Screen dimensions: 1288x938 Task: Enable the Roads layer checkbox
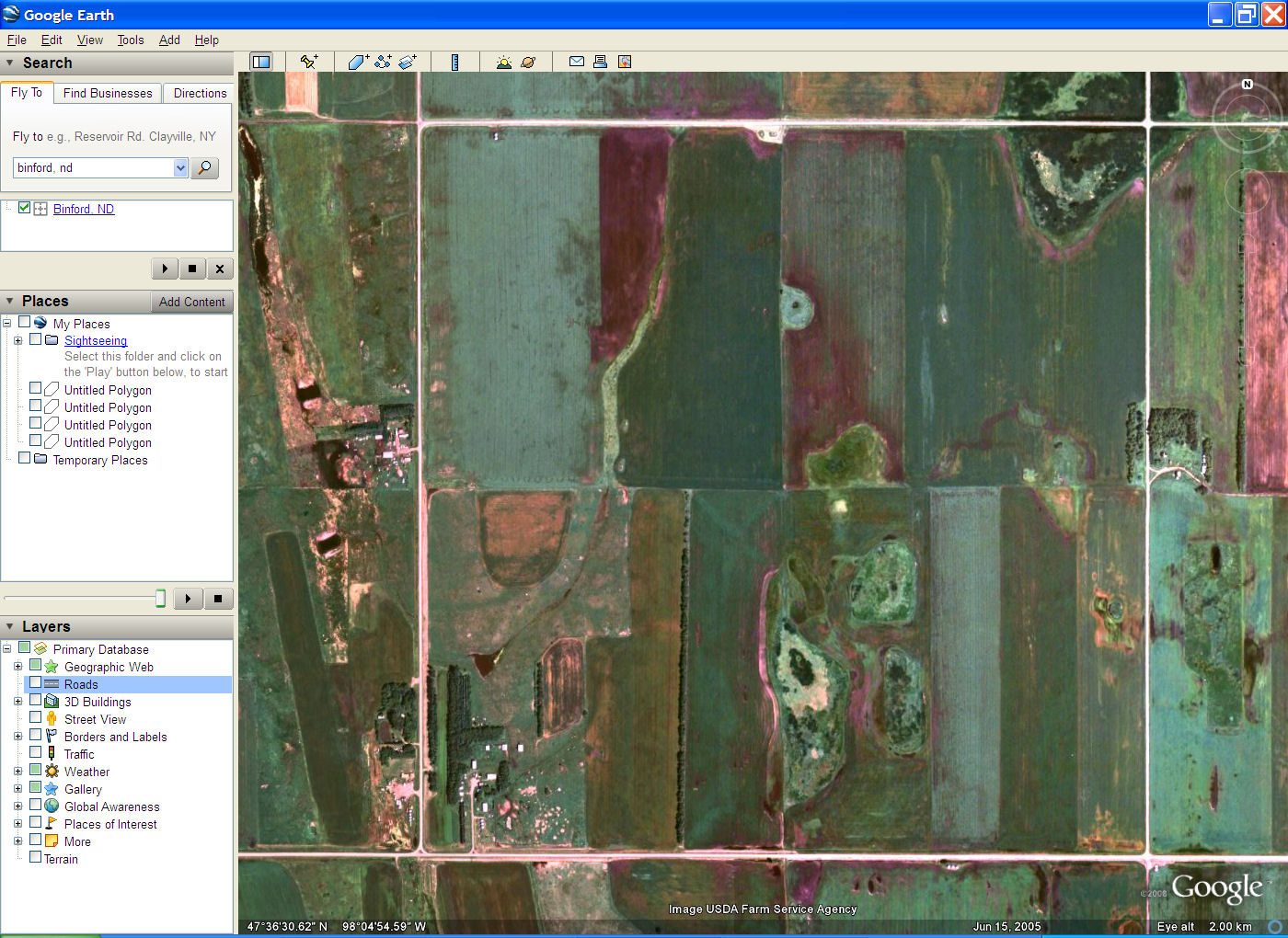coord(35,683)
